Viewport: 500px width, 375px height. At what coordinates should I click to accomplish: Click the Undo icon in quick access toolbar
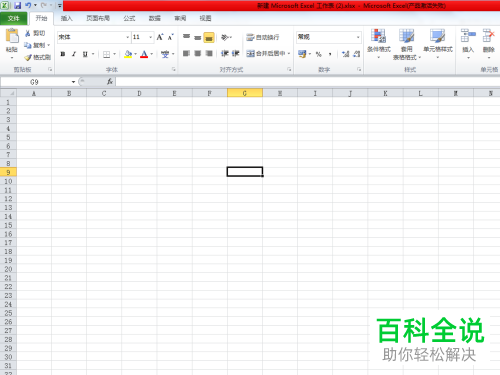click(x=28, y=5)
